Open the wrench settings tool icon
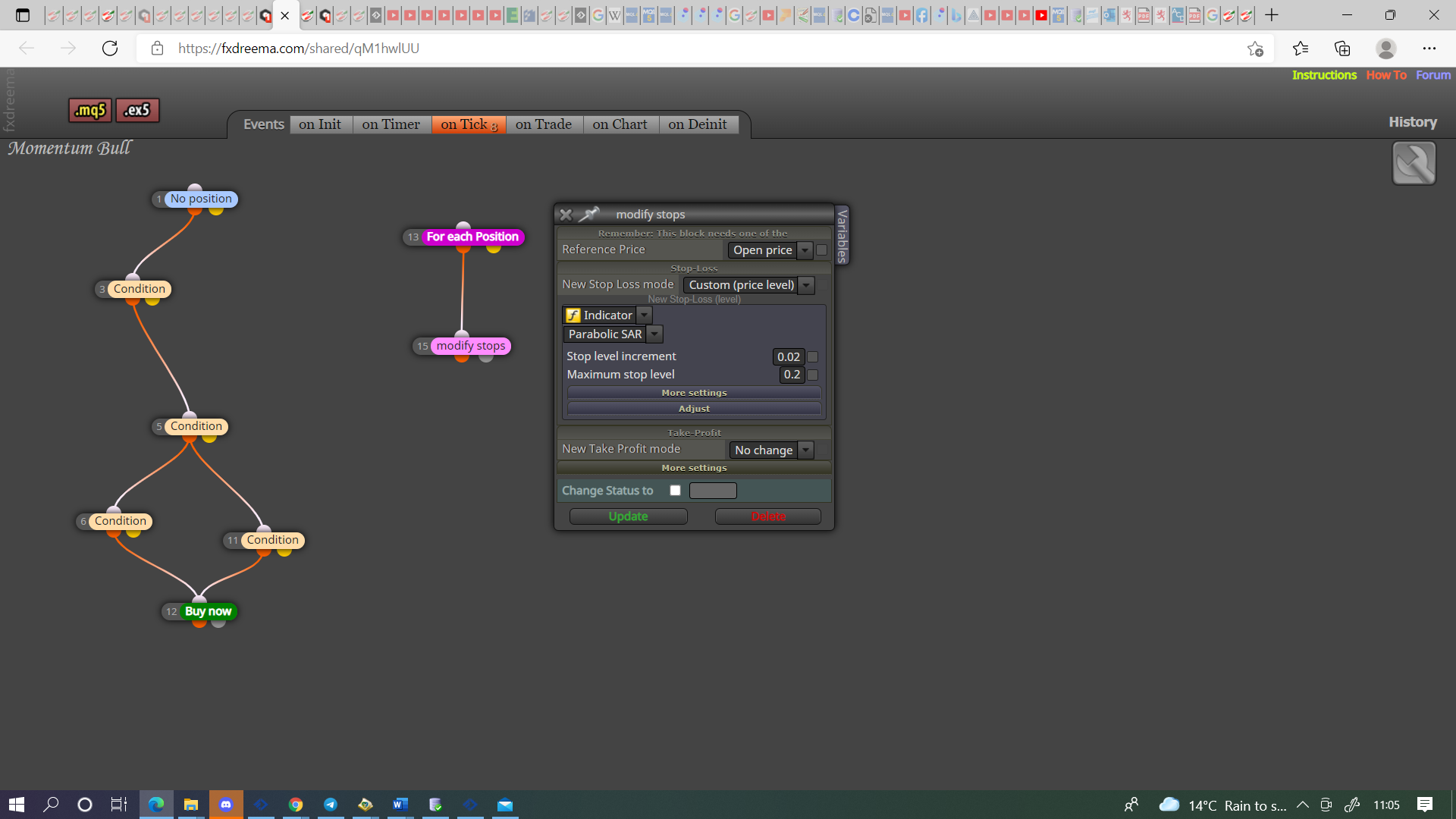This screenshot has width=1456, height=819. tap(1414, 163)
